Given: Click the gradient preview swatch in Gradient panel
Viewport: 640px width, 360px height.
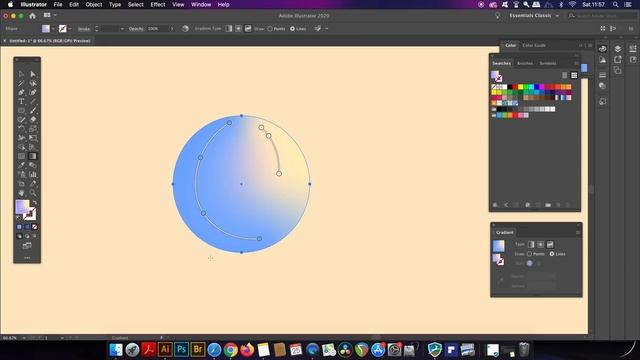Looking at the screenshot, I should pyautogui.click(x=498, y=246).
